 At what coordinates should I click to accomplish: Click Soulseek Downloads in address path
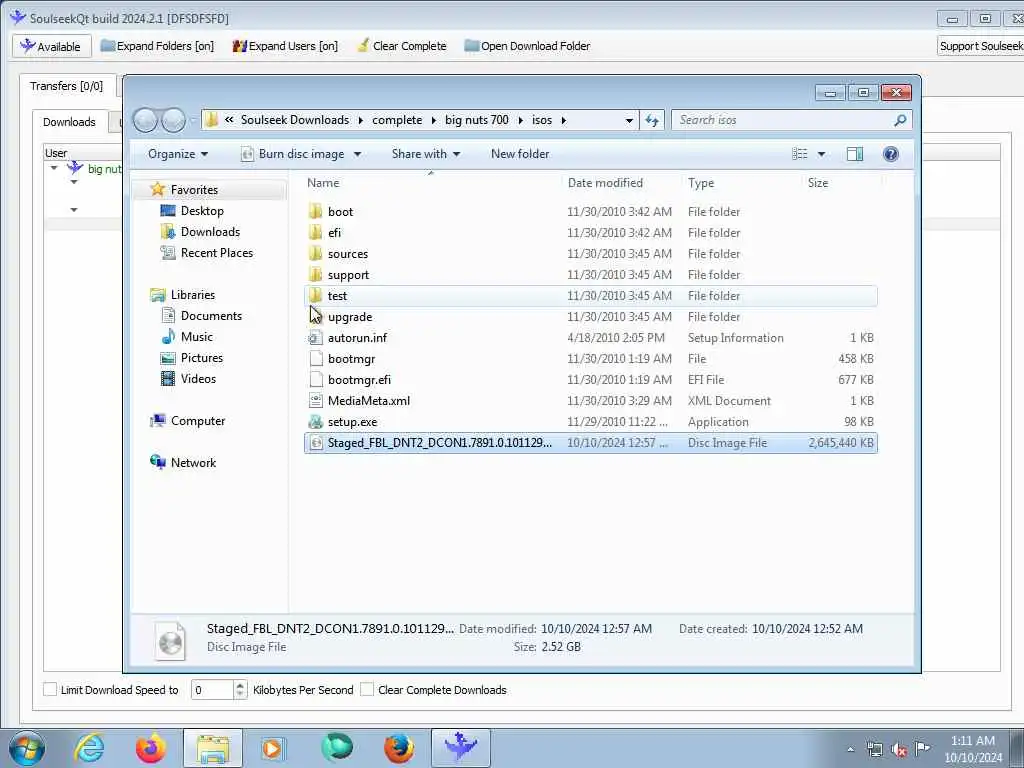pyautogui.click(x=295, y=120)
